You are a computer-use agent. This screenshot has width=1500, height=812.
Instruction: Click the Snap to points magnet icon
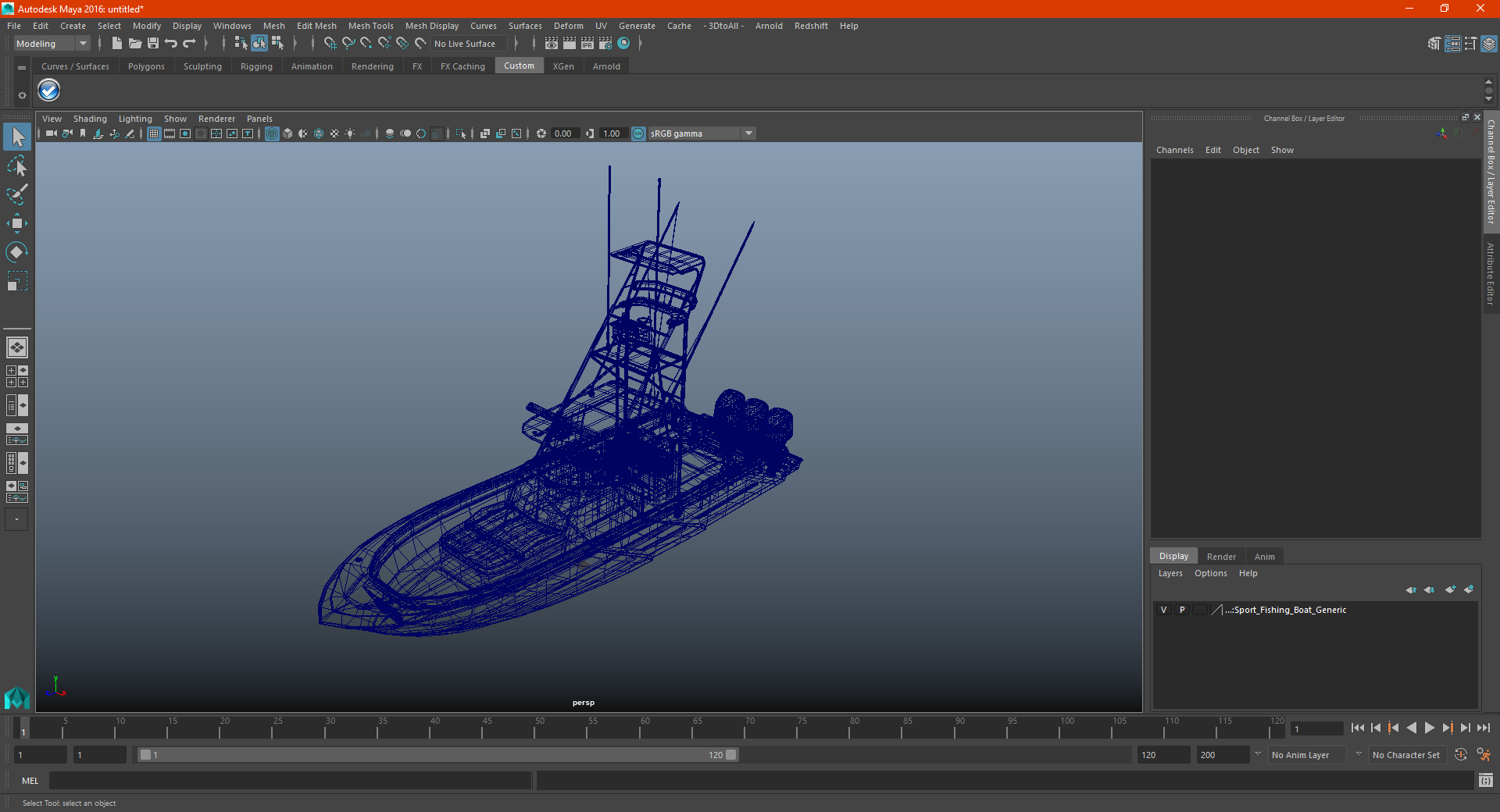click(366, 44)
